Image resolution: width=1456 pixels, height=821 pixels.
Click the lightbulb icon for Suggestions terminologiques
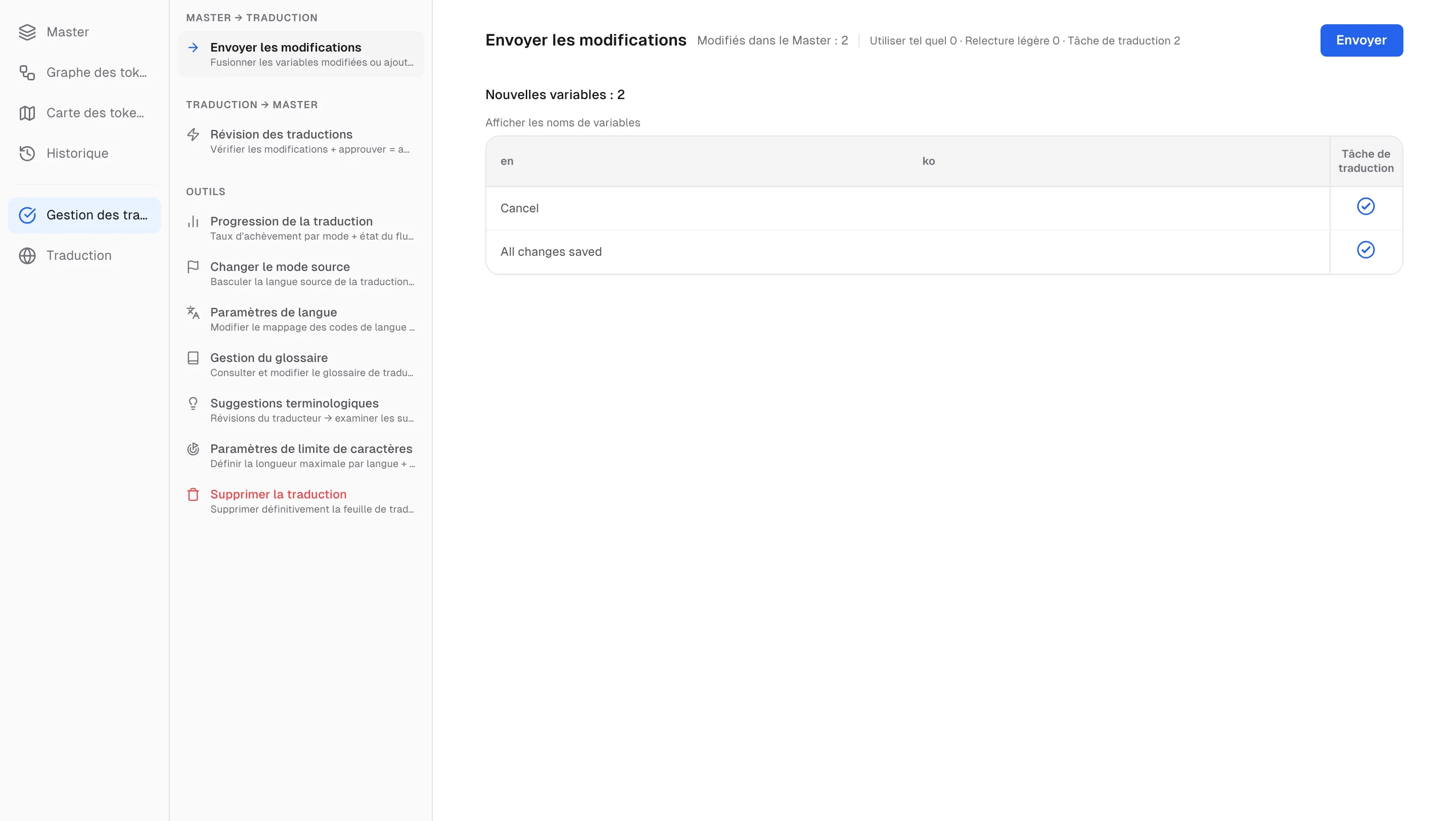pos(193,403)
